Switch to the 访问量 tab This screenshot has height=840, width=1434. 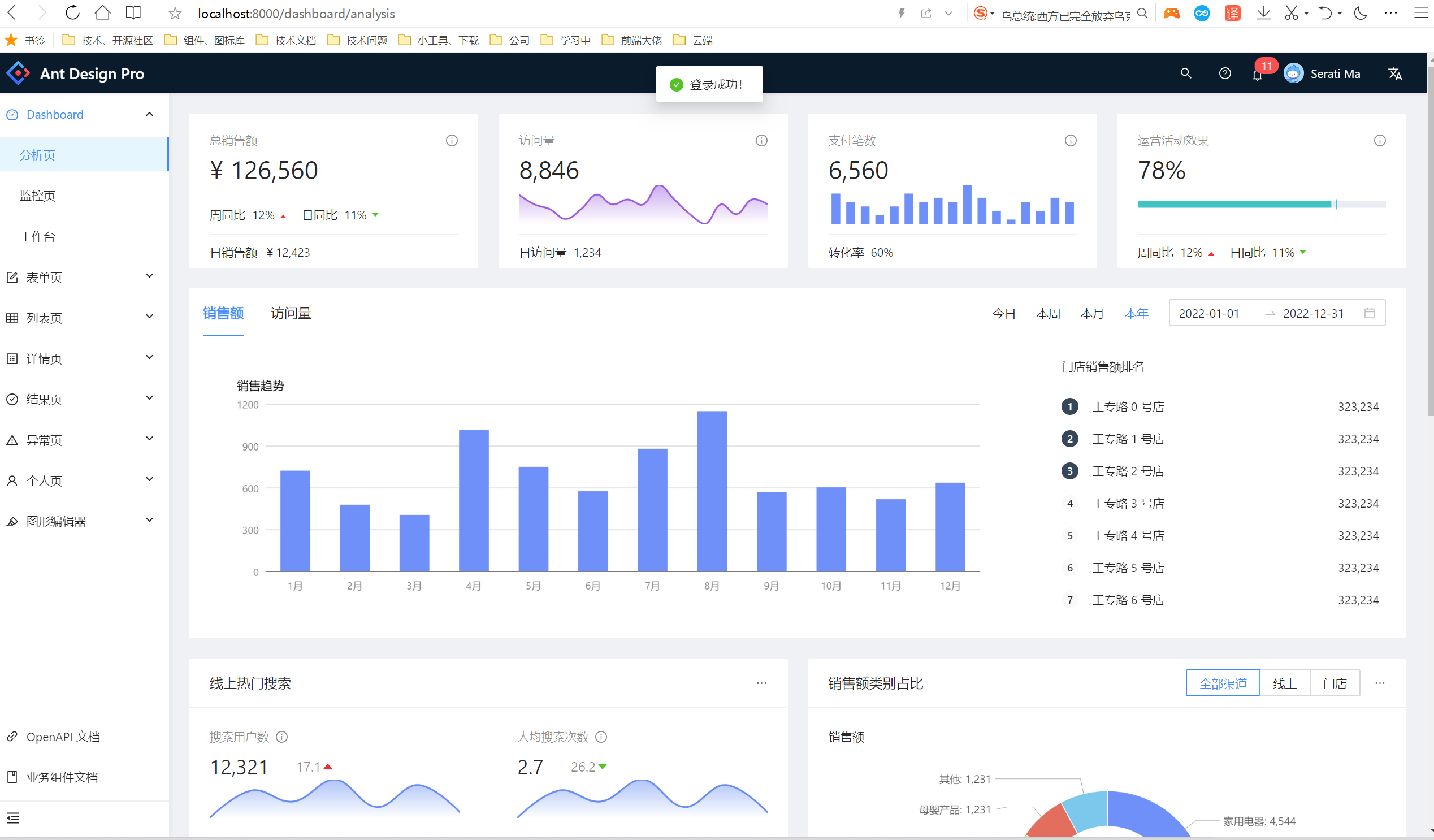point(291,313)
